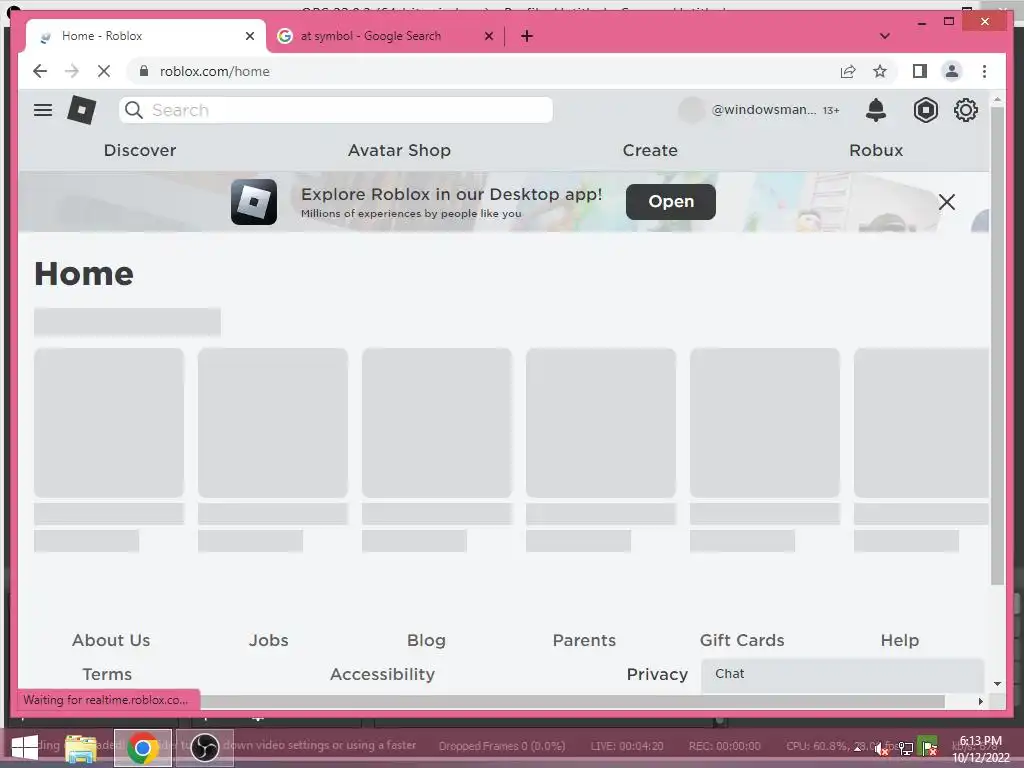
Task: Open the Parents footer link
Action: pos(584,640)
